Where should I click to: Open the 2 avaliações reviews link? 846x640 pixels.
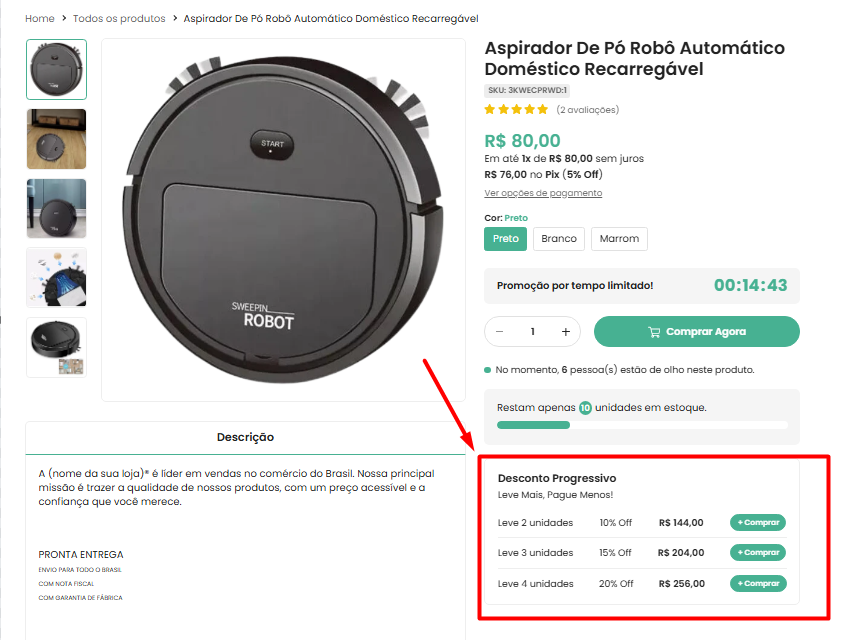(x=588, y=110)
